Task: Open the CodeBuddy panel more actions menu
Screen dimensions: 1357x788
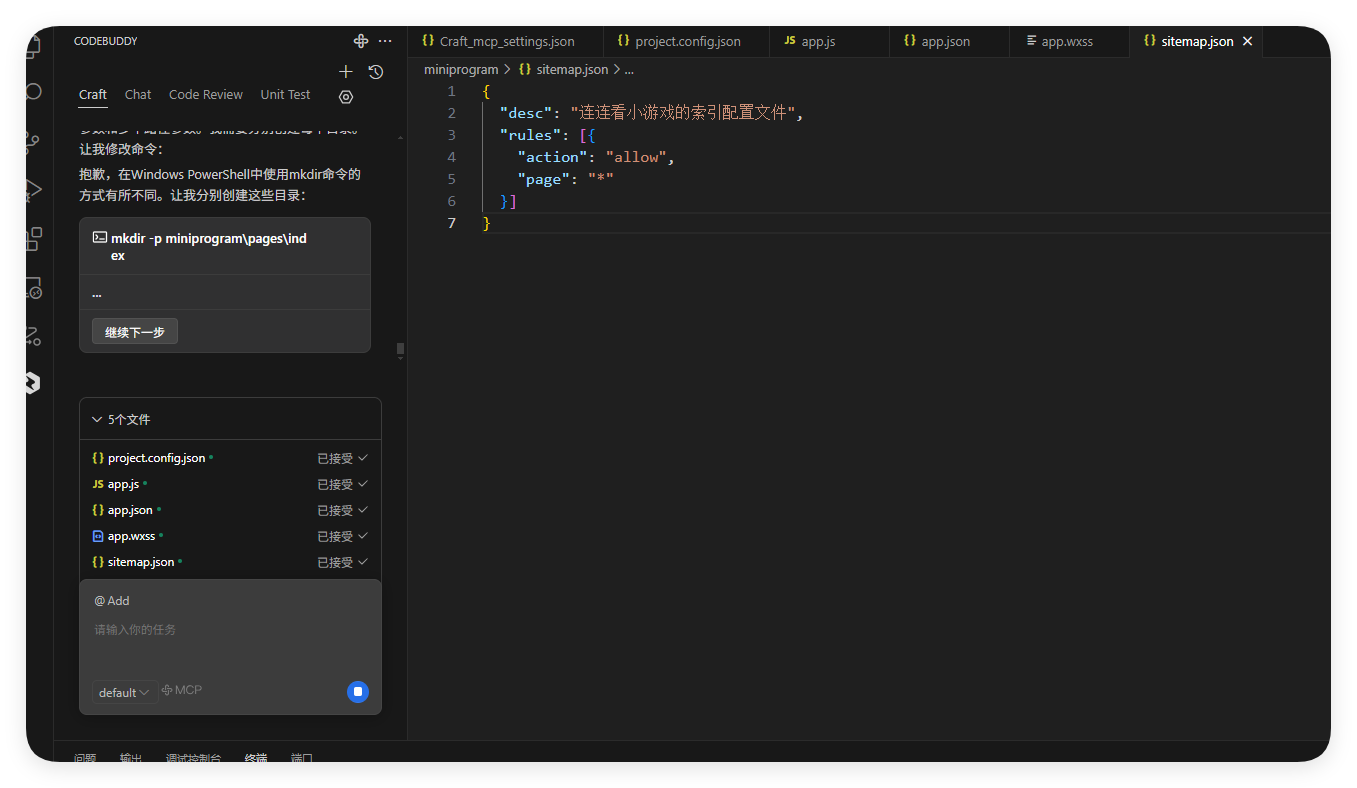Action: 385,41
